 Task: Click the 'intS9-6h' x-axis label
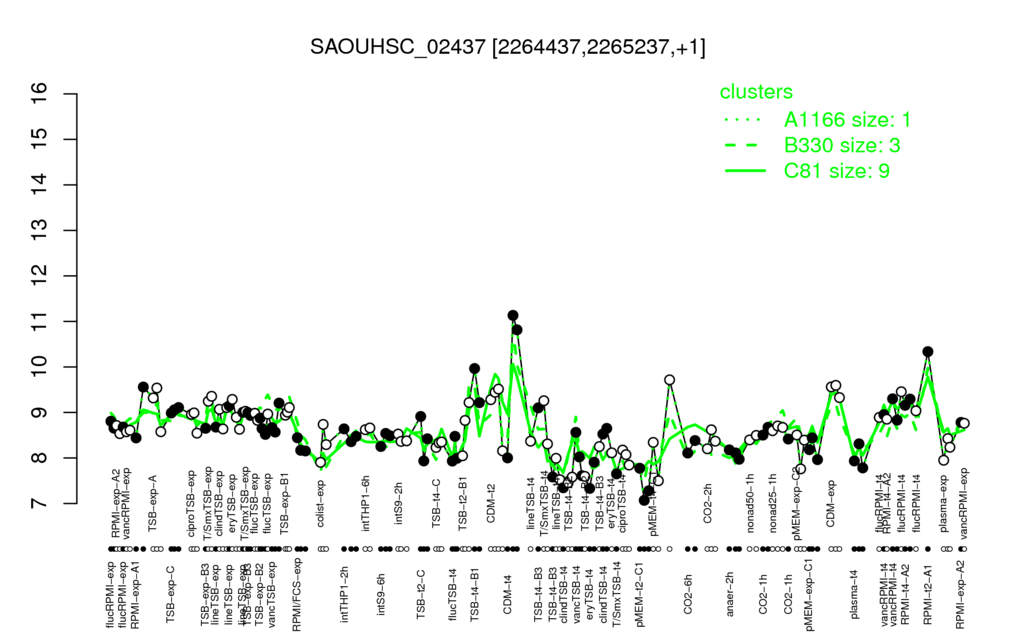tap(381, 594)
